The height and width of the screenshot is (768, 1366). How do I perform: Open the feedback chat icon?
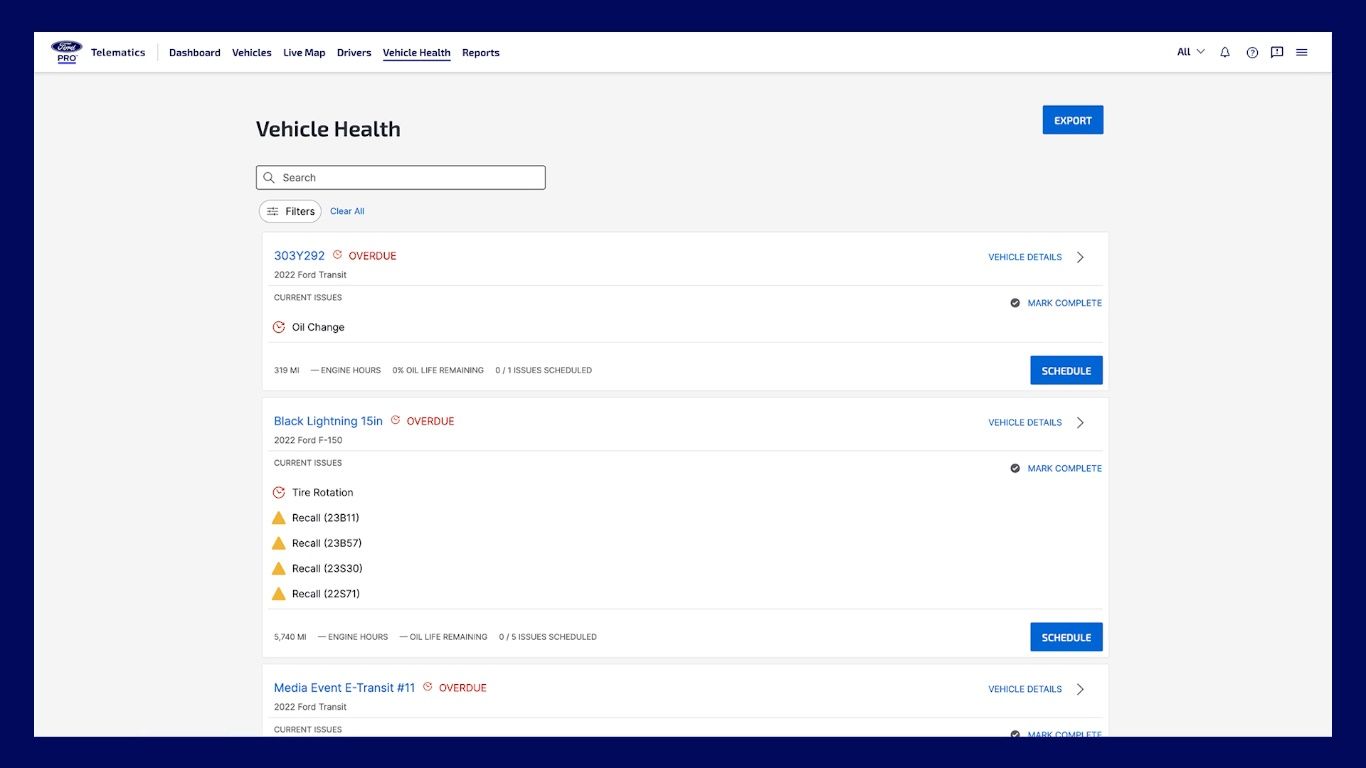(1277, 52)
